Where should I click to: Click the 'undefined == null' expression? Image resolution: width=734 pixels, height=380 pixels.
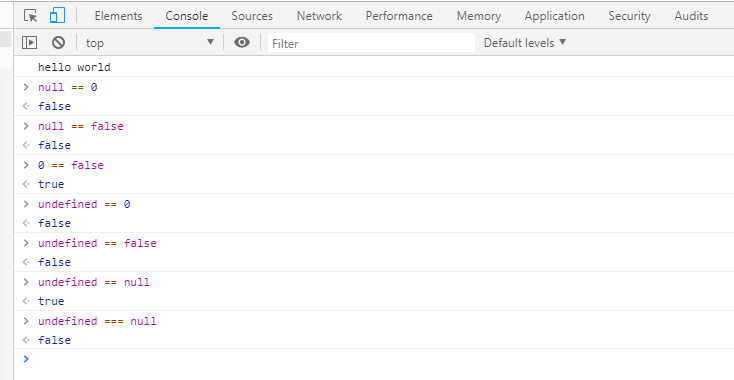(94, 282)
